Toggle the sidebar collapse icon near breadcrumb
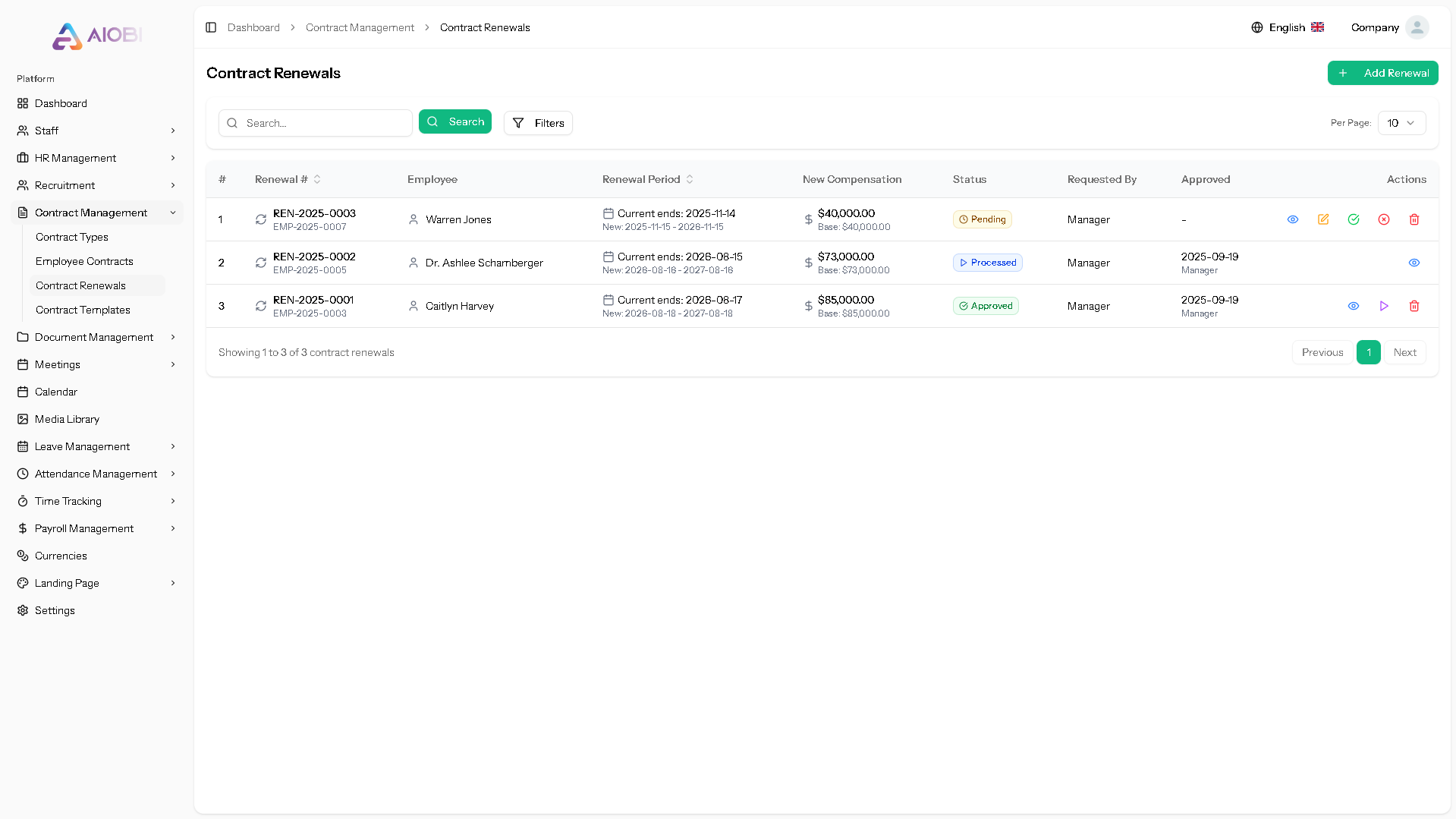This screenshot has height=819, width=1456. point(211,27)
